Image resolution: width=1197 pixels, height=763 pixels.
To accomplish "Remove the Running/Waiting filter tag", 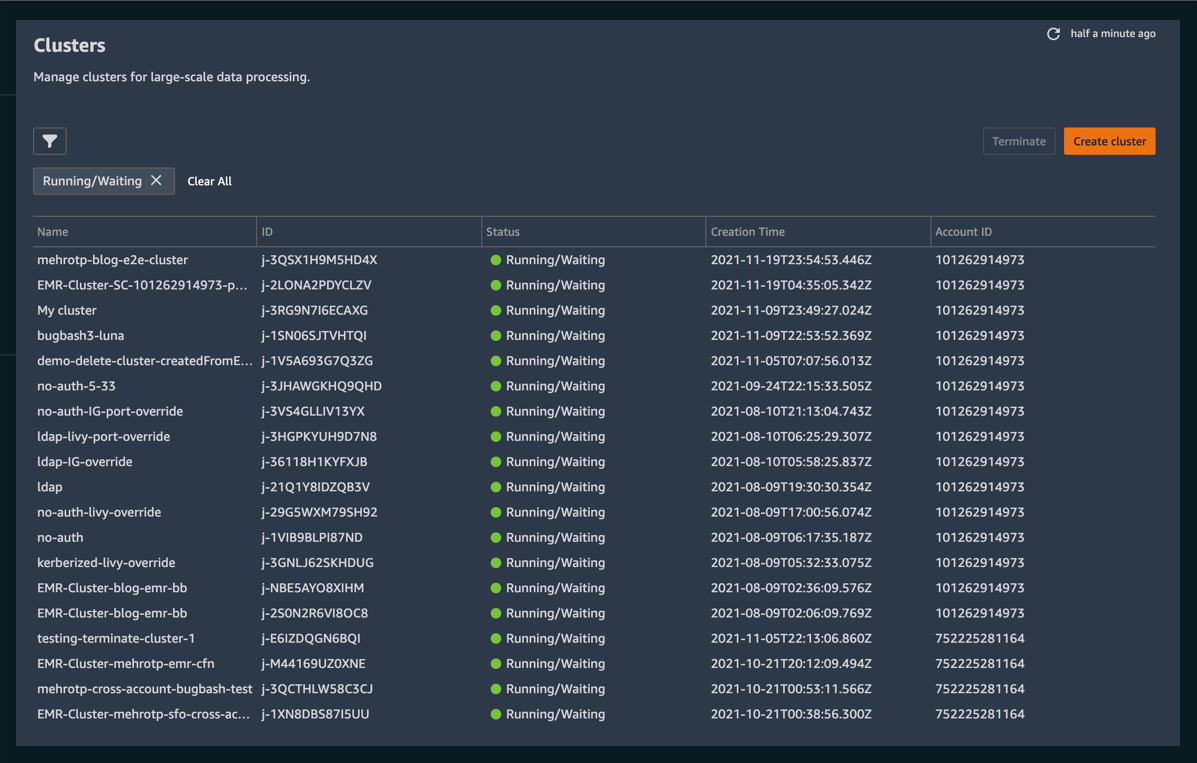I will 156,181.
